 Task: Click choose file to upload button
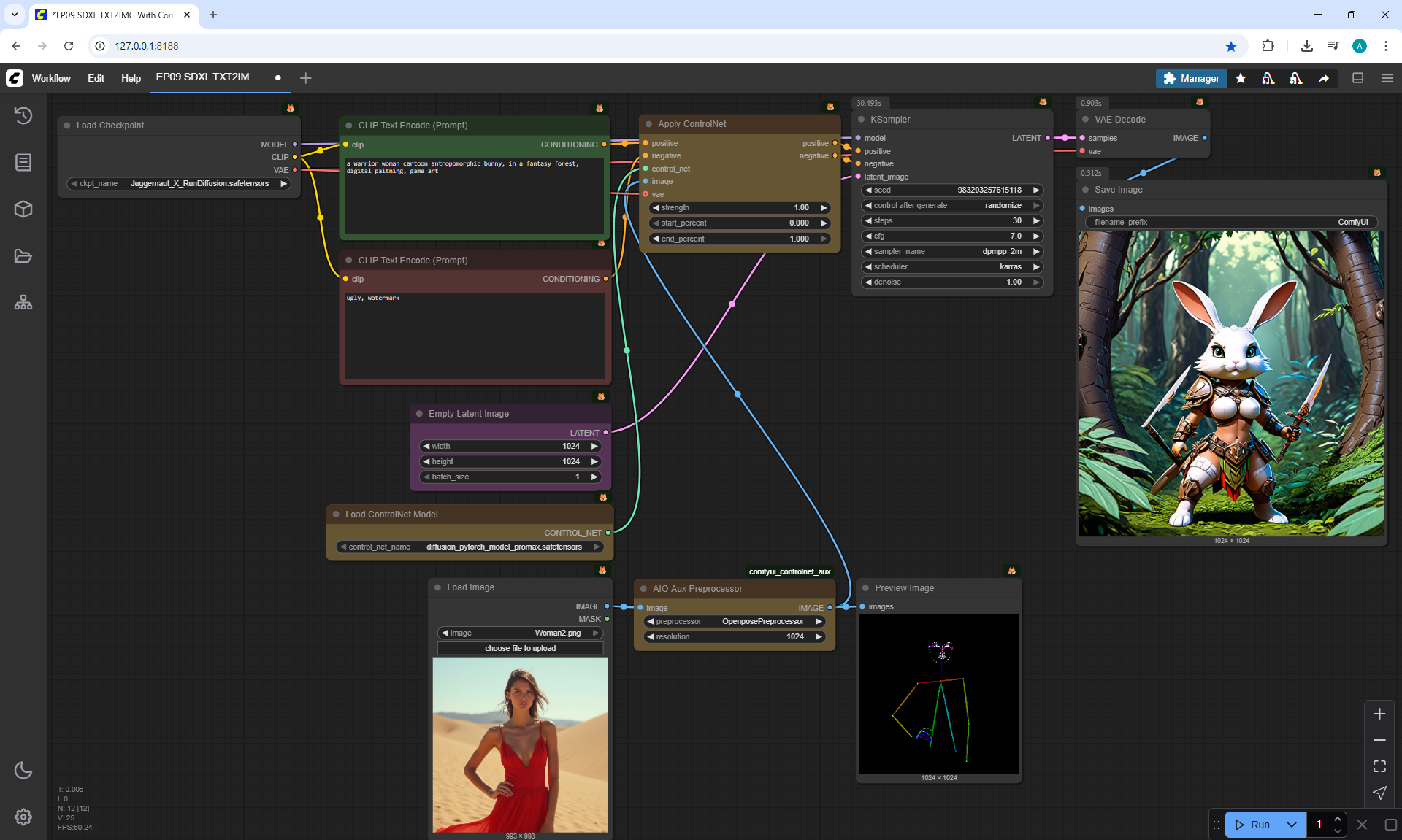520,648
